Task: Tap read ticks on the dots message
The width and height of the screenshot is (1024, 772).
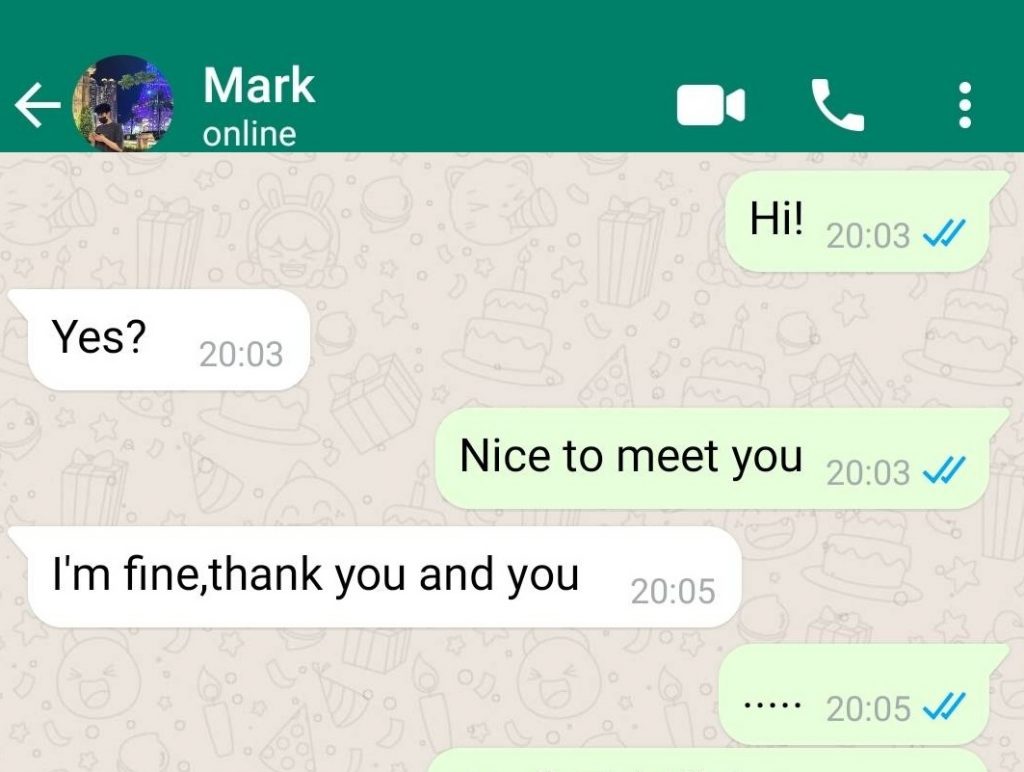Action: (942, 708)
